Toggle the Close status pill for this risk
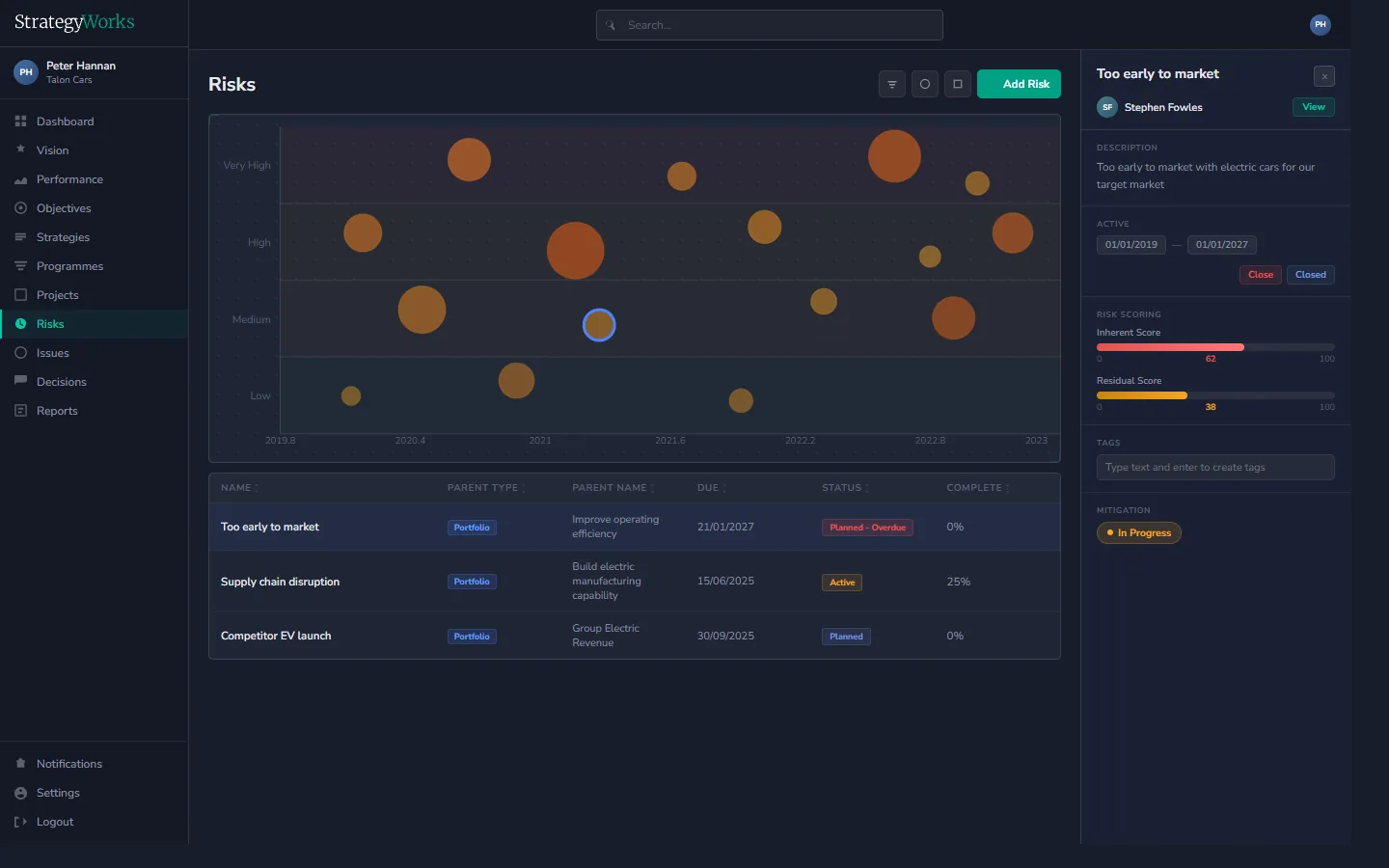 point(1260,274)
